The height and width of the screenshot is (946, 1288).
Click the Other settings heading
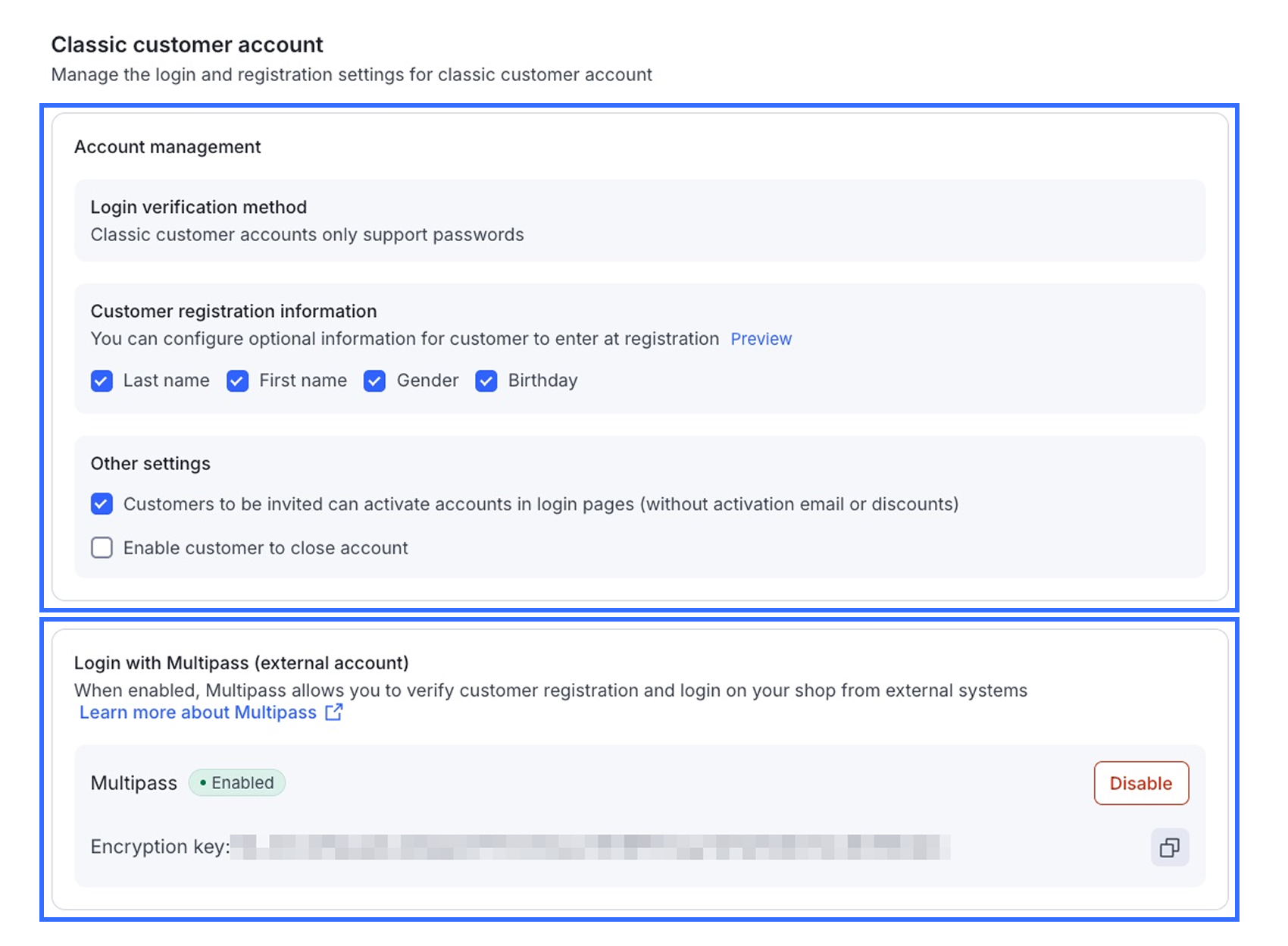(x=151, y=463)
